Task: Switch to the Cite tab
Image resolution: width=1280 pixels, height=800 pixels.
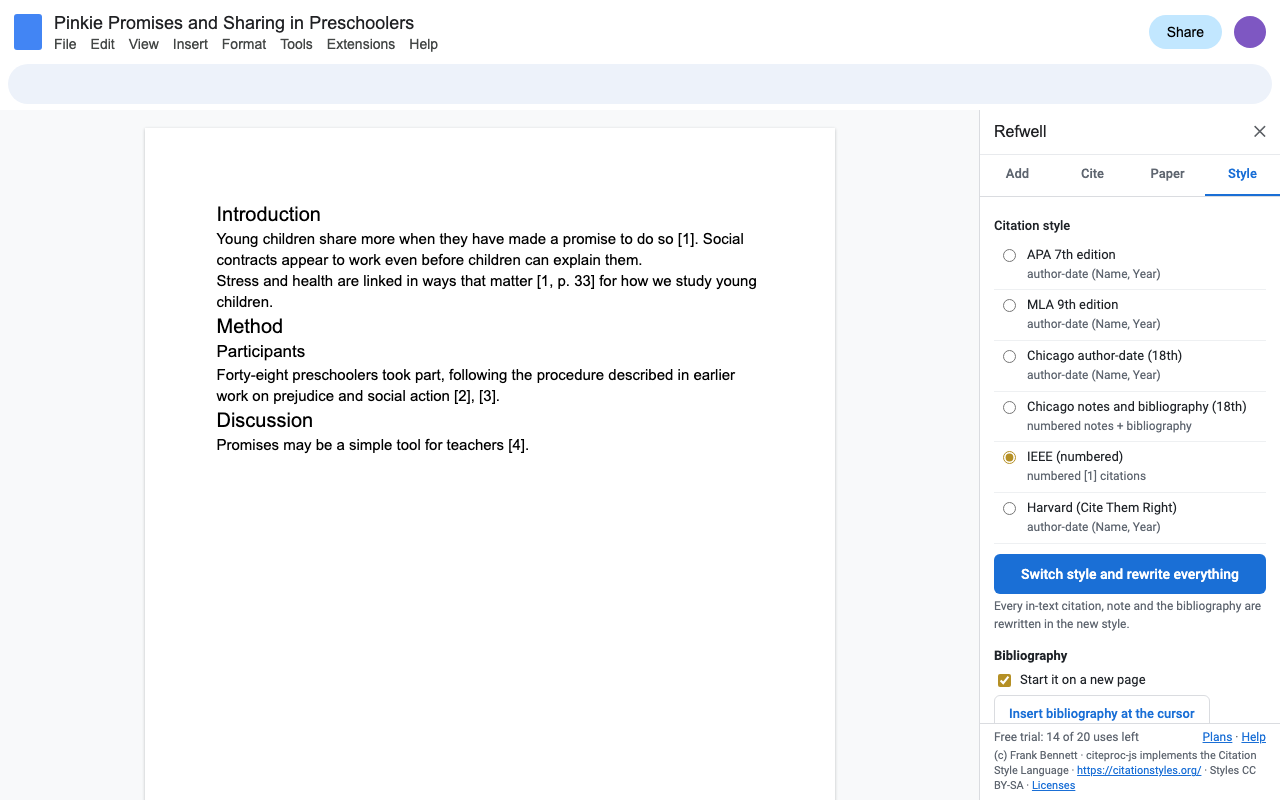Action: pos(1092,174)
